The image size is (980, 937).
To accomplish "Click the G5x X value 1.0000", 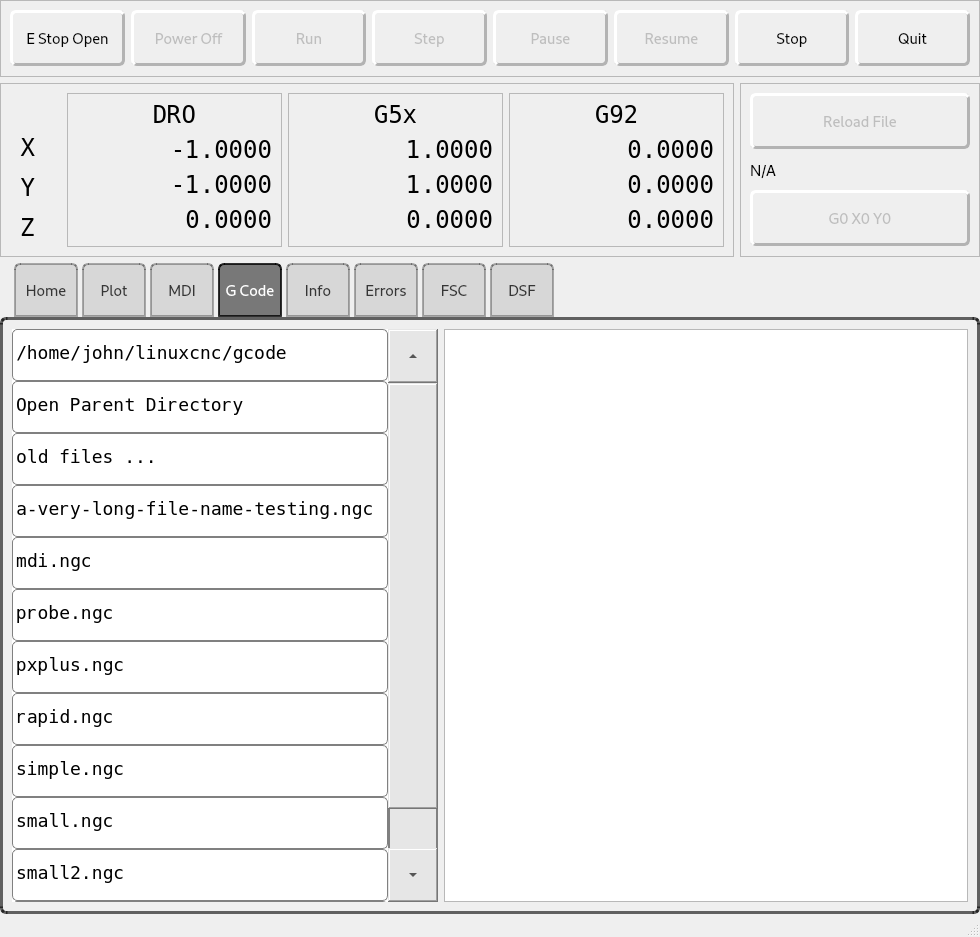I will 449,150.
